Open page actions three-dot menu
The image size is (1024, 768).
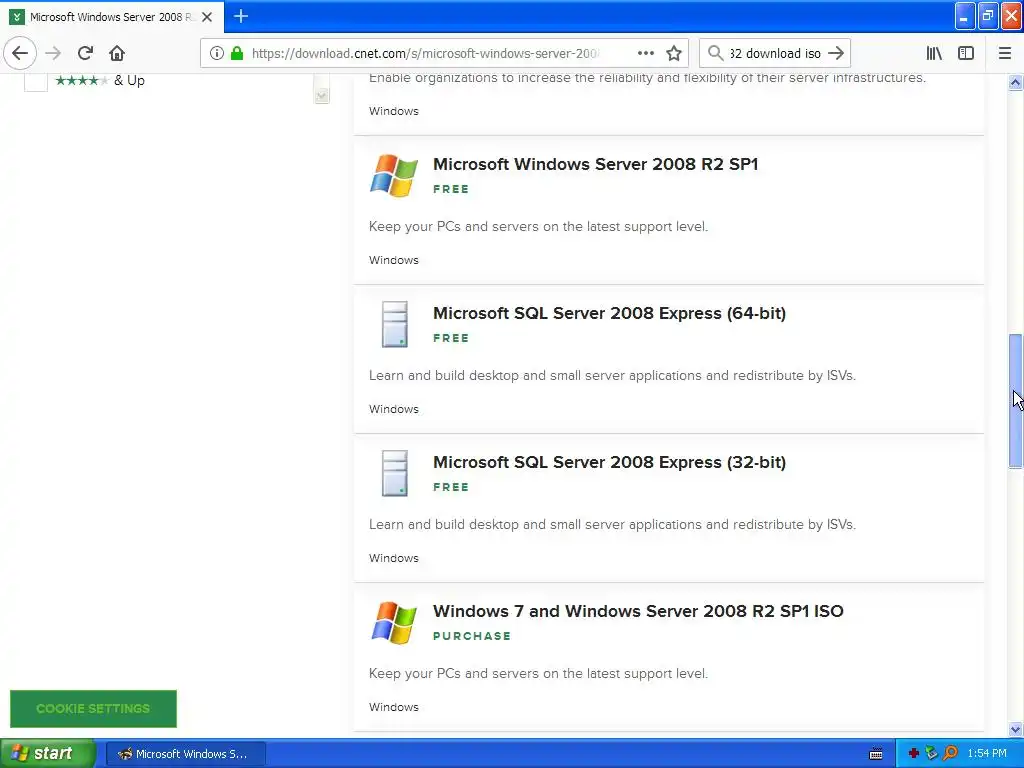(x=645, y=53)
